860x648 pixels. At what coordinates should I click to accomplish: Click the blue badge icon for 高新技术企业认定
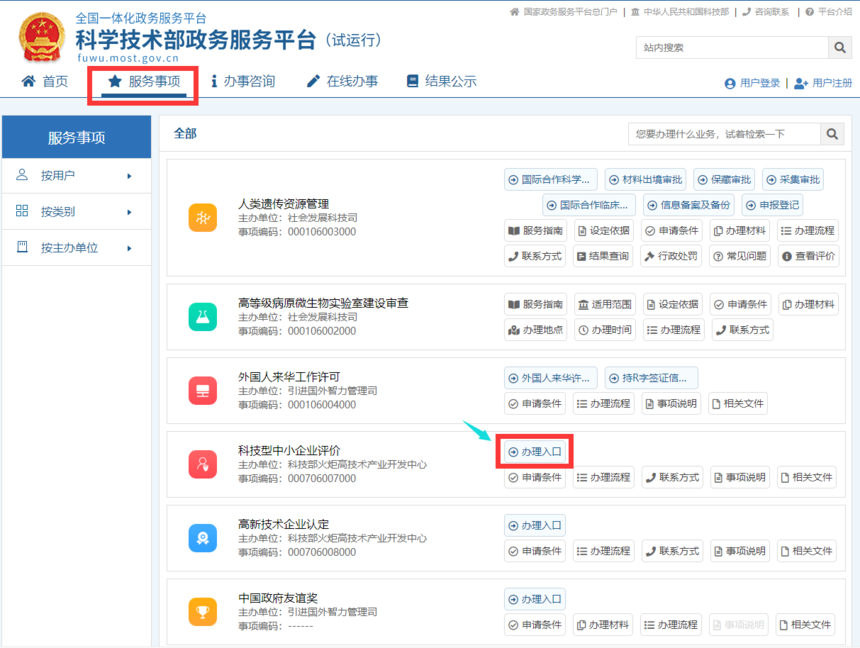(203, 538)
